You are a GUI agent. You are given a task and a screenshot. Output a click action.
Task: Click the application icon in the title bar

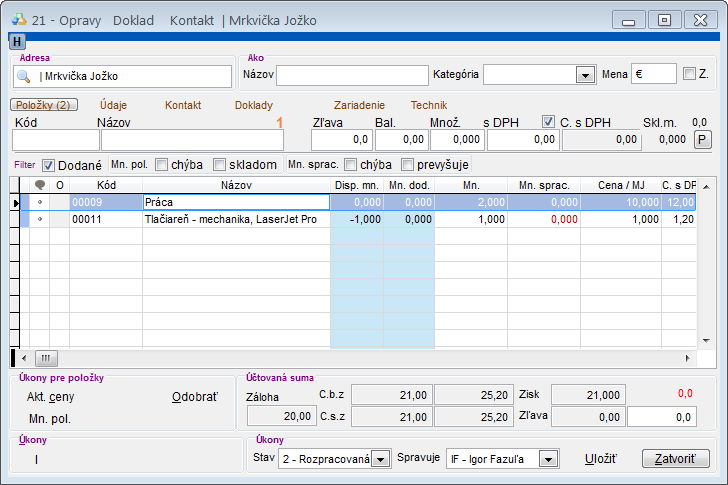pyautogui.click(x=17, y=19)
